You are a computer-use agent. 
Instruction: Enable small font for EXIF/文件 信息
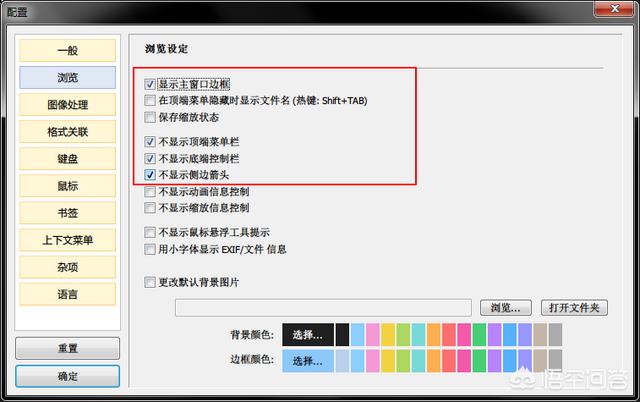150,249
